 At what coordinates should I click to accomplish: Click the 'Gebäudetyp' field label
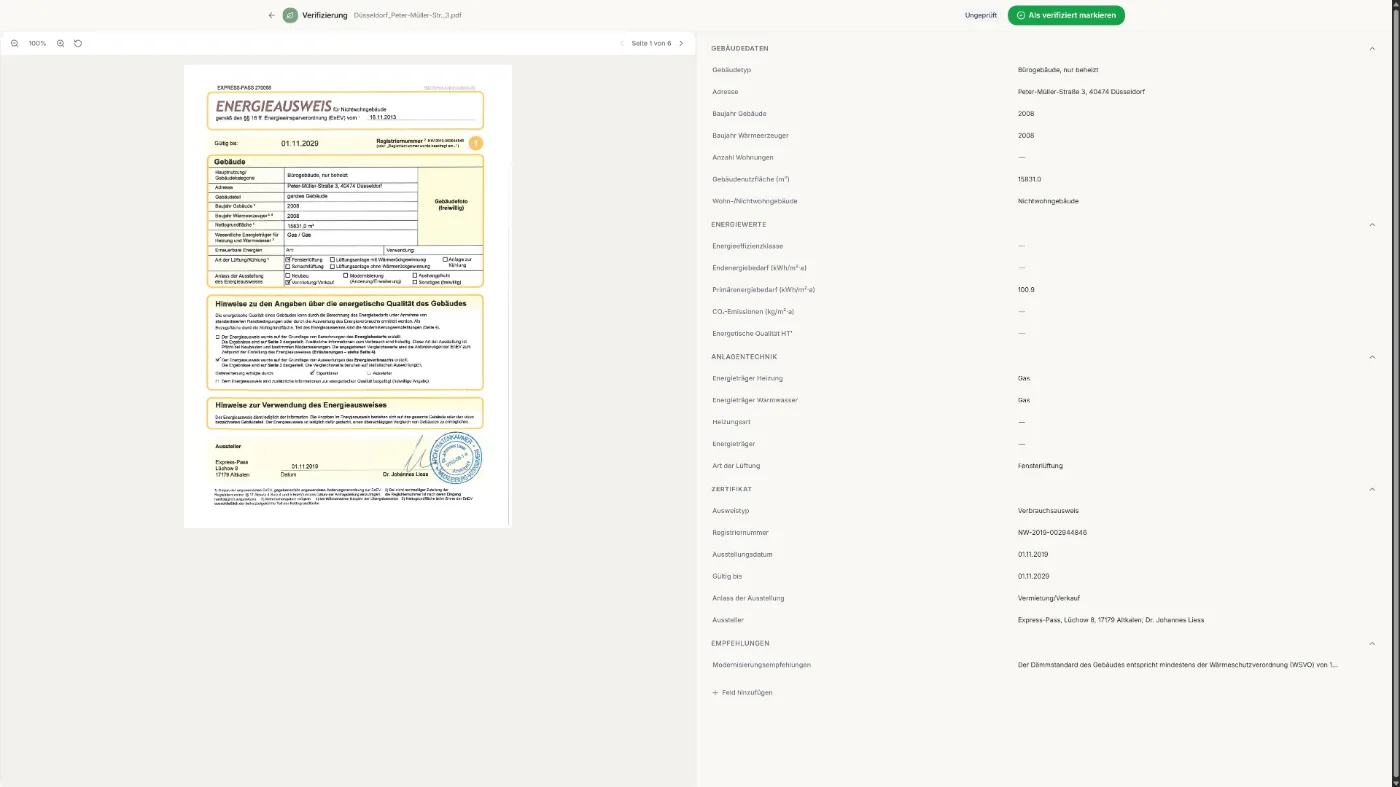point(731,70)
